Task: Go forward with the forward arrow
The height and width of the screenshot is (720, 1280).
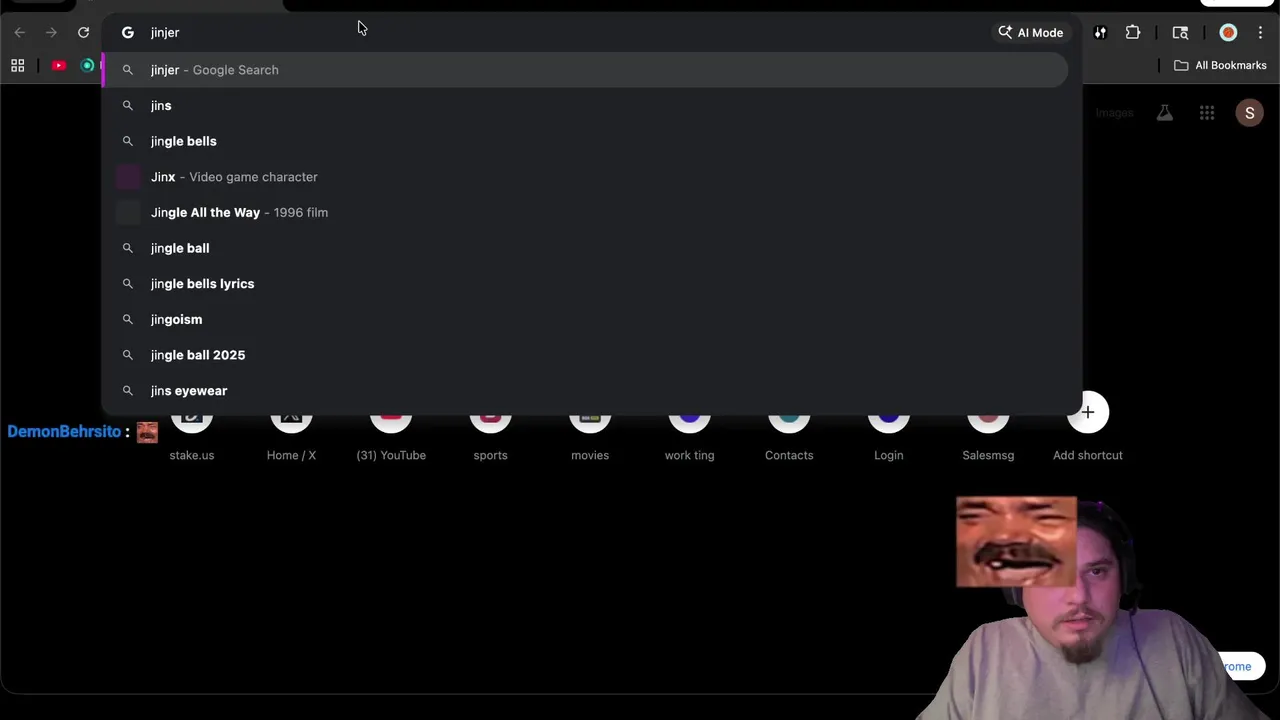Action: pos(51,33)
